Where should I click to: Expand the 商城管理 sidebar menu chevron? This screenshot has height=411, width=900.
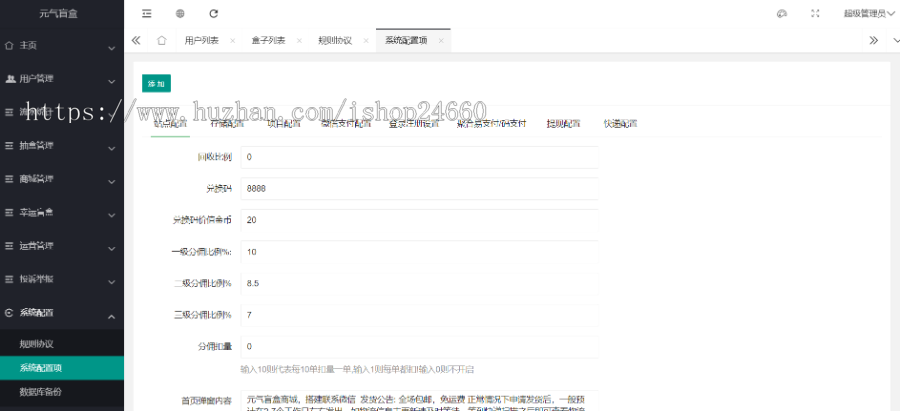112,182
